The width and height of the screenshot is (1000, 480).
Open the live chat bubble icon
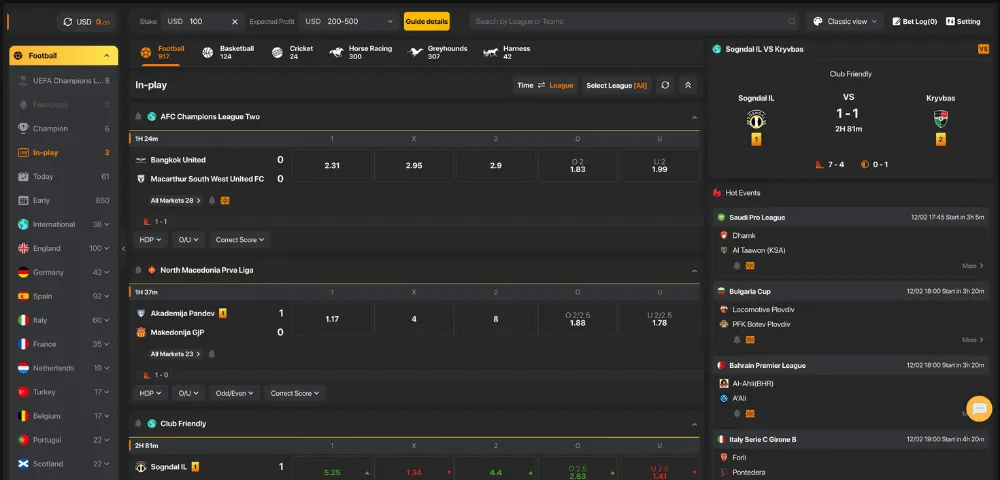coord(979,408)
